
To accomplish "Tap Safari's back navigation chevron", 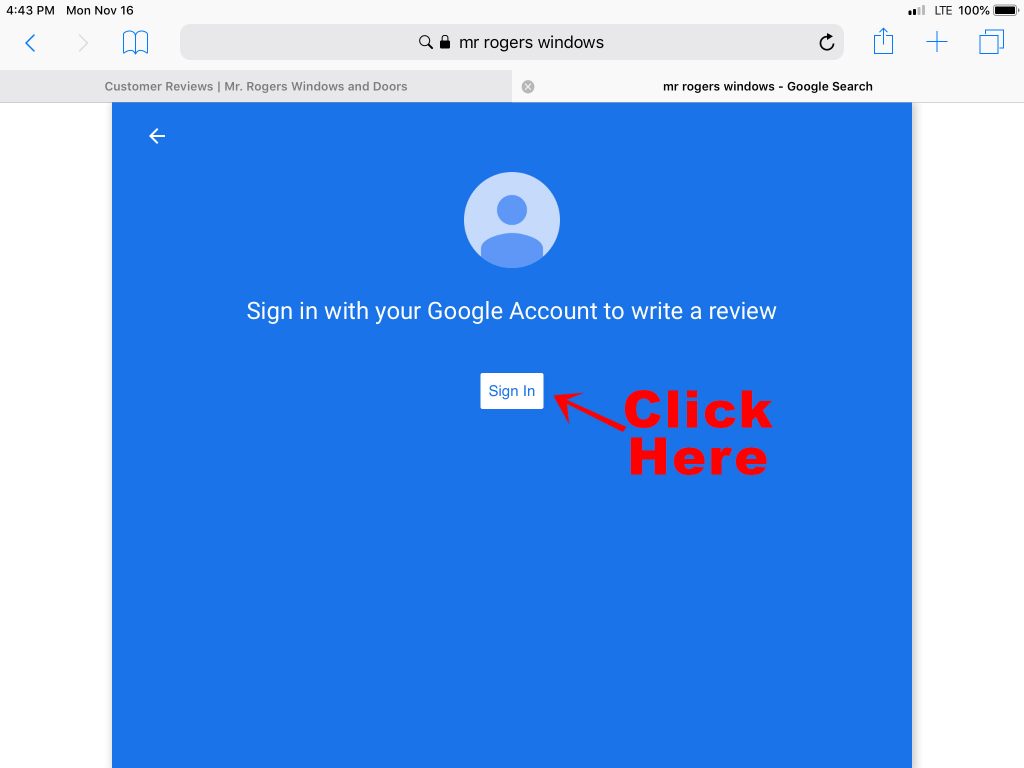I will 30,43.
